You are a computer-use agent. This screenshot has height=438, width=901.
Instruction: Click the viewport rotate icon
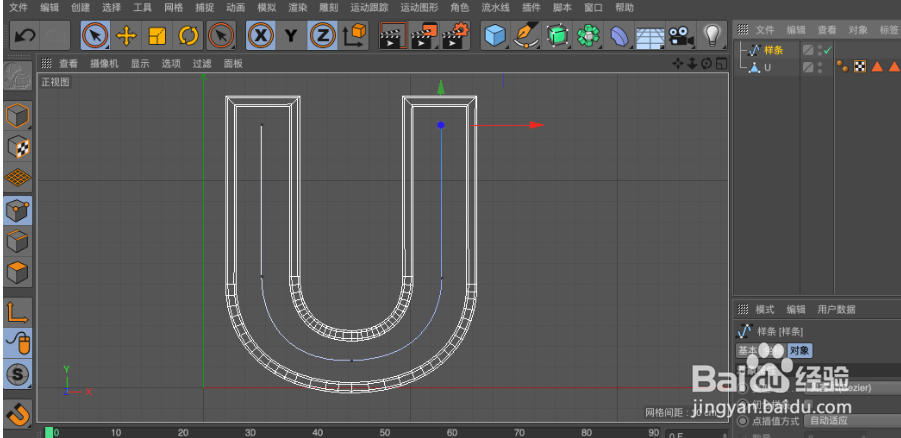click(x=707, y=64)
